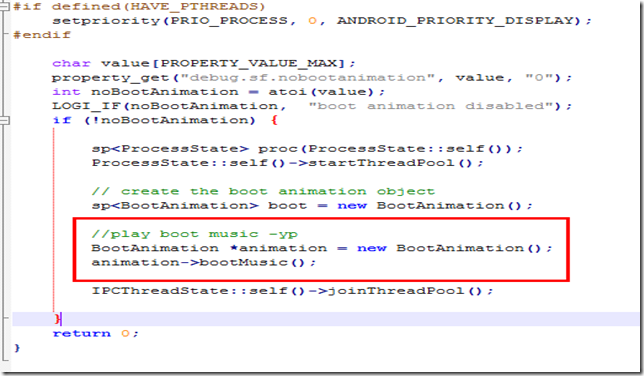This screenshot has width=644, height=376.
Task: Collapse the #if defined(HAVE_PTHREADS) fold marker
Action: tap(4, 6)
